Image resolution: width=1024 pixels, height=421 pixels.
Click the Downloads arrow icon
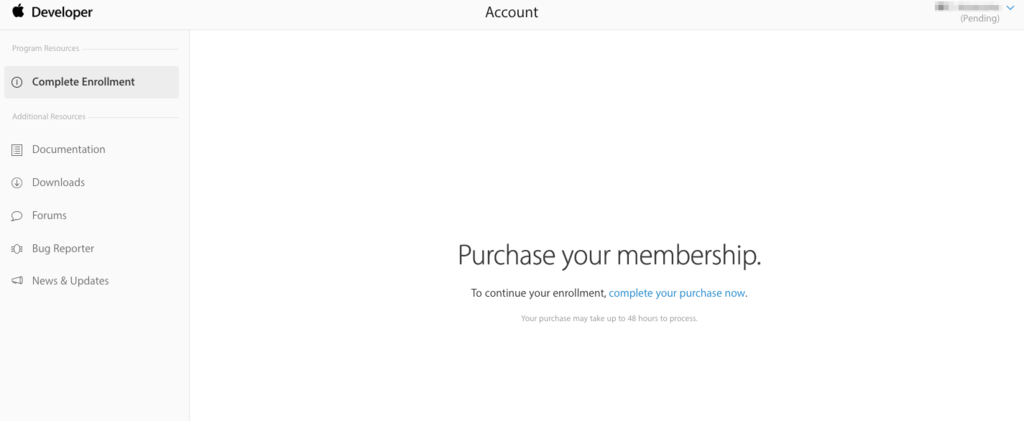(x=17, y=183)
